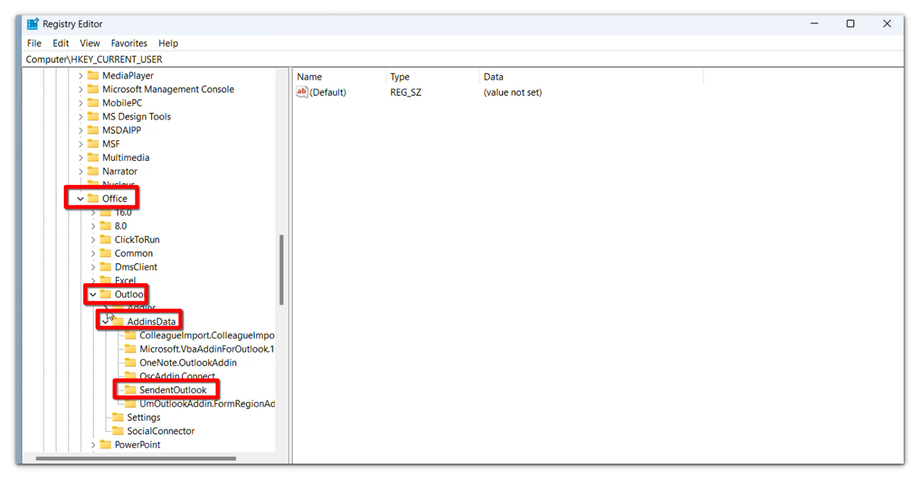Open the Edit menu
920x481 pixels.
pyautogui.click(x=60, y=43)
